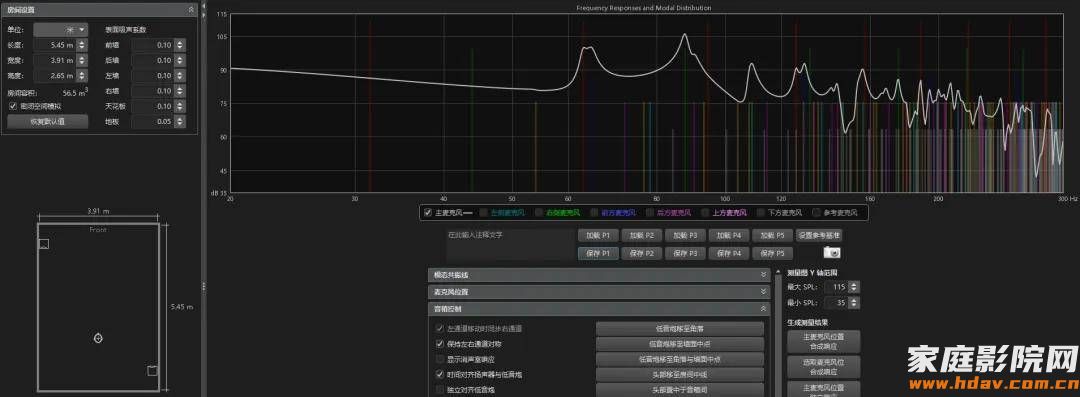Click 主麦克风位置 合成响应 button
Screen dimensions: 1080x397
click(823, 341)
